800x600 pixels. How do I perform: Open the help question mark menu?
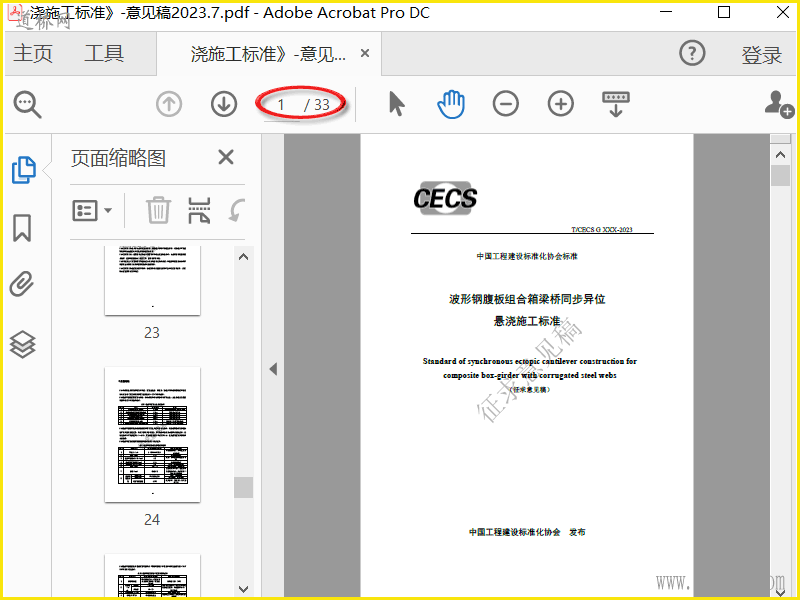coord(692,53)
